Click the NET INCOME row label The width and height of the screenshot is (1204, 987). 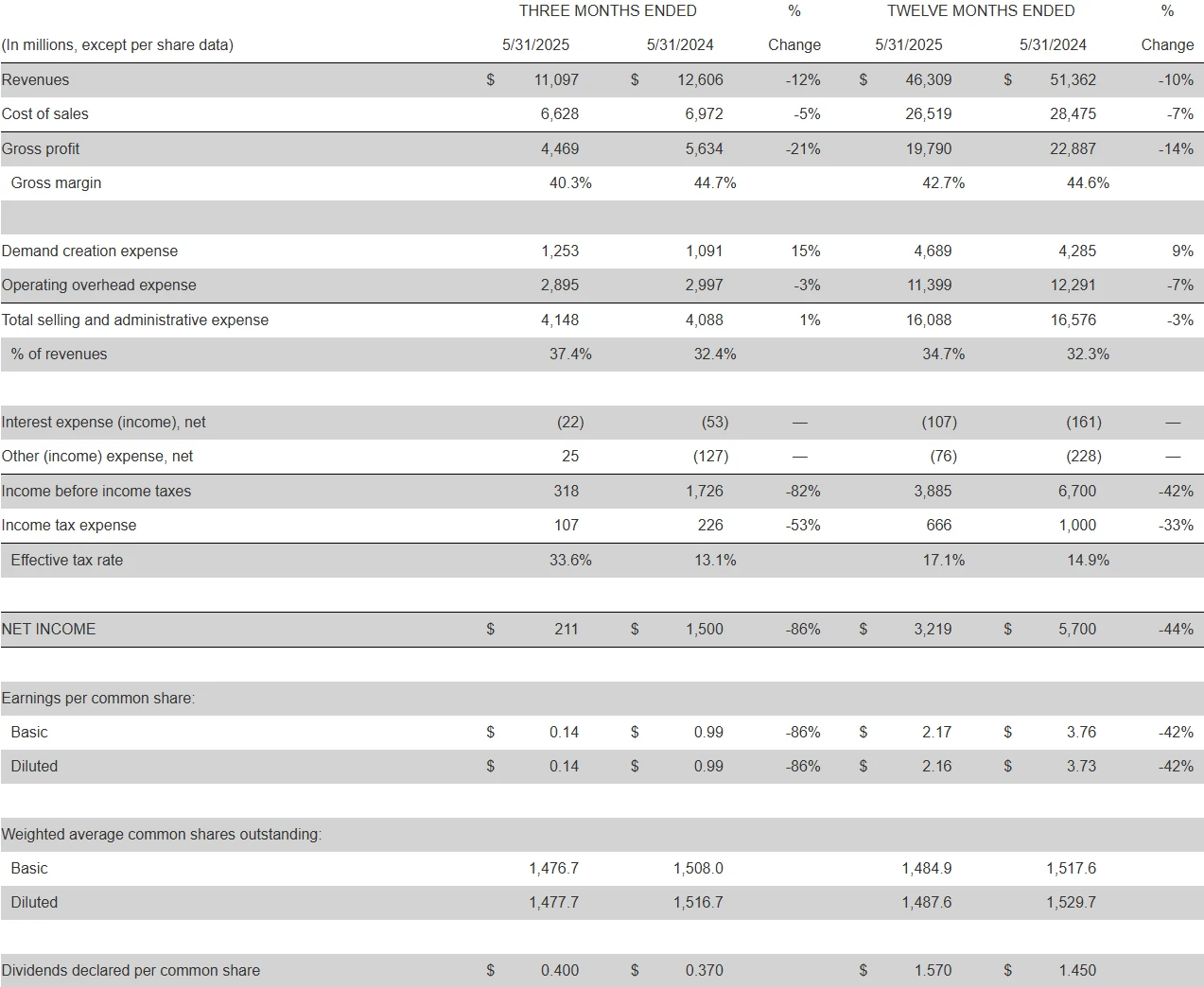[x=48, y=630]
